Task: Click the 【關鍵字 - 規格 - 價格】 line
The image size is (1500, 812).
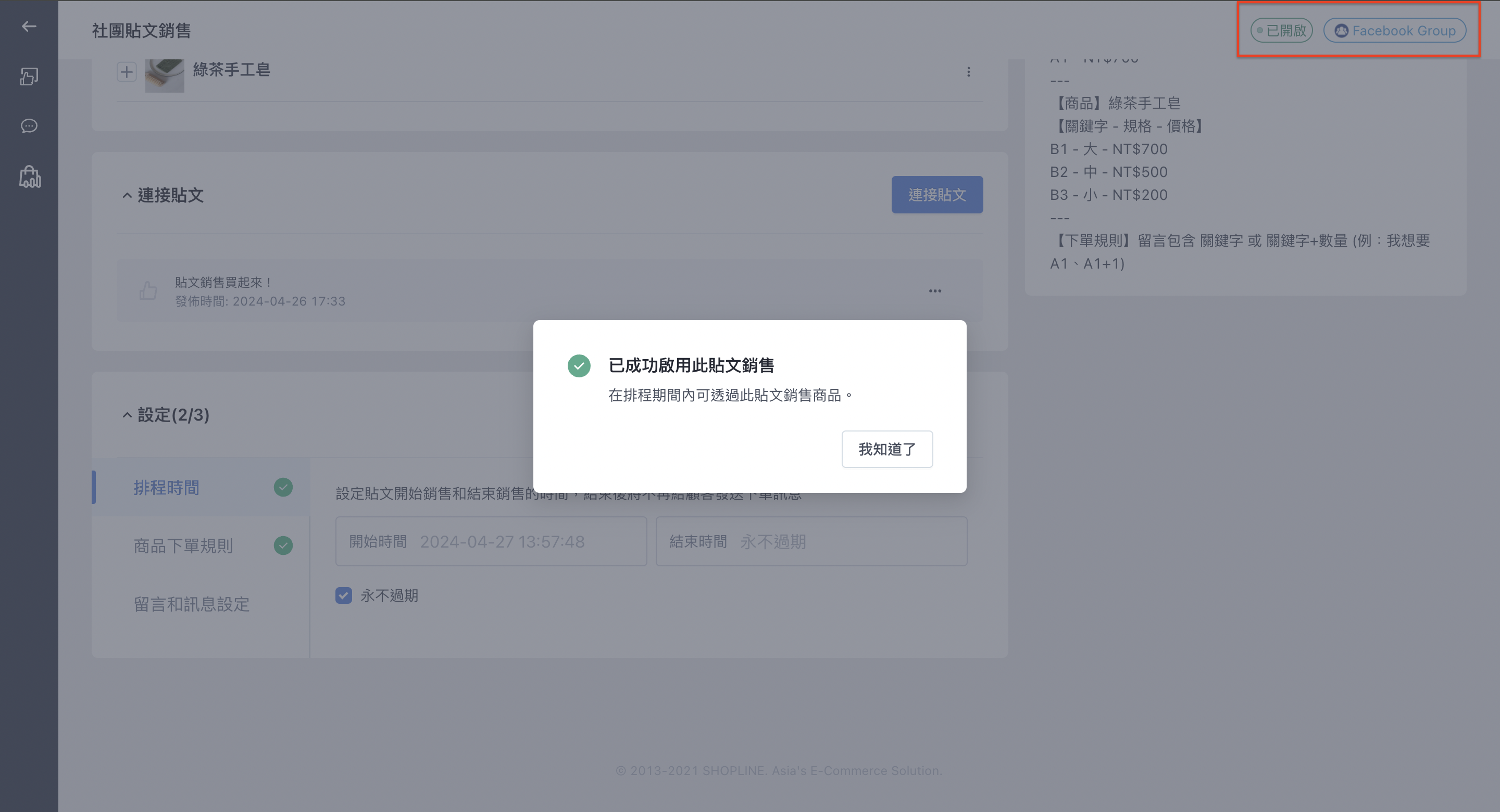Action: pyautogui.click(x=1127, y=126)
